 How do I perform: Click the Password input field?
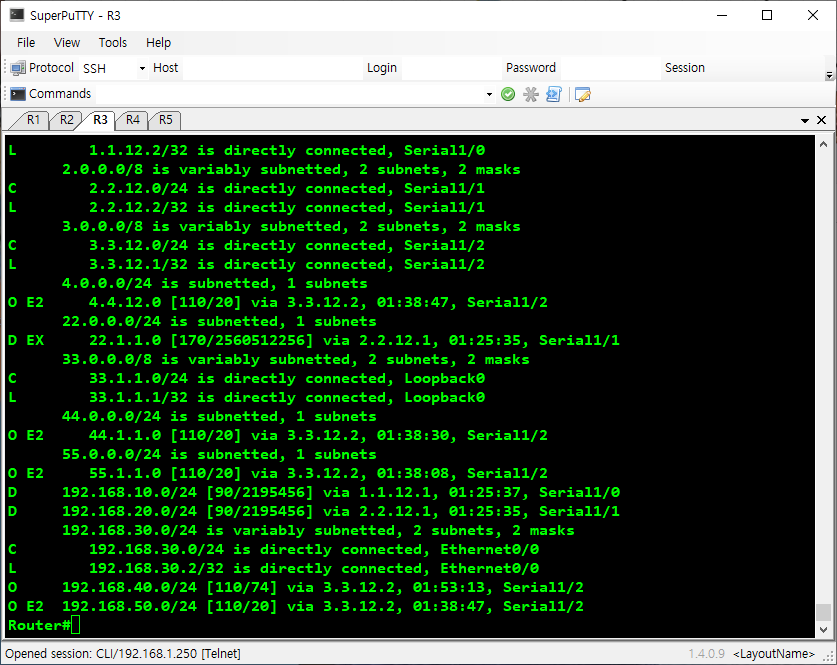[x=610, y=68]
